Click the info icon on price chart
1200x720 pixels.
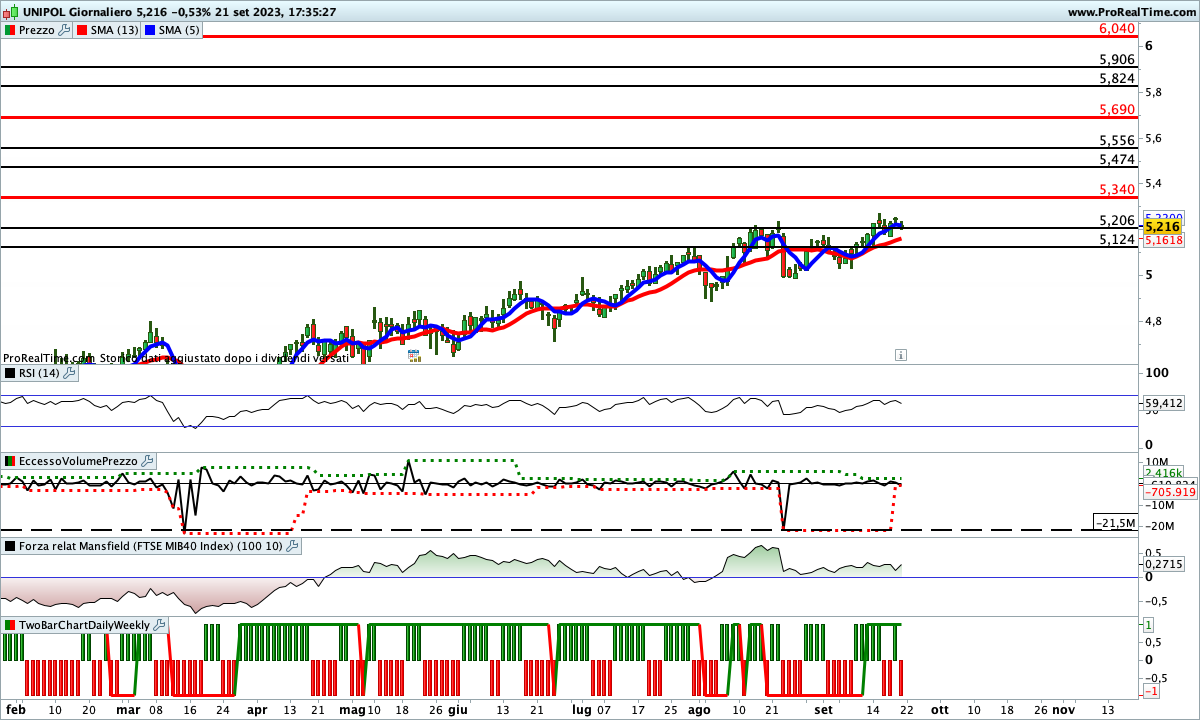coord(901,354)
